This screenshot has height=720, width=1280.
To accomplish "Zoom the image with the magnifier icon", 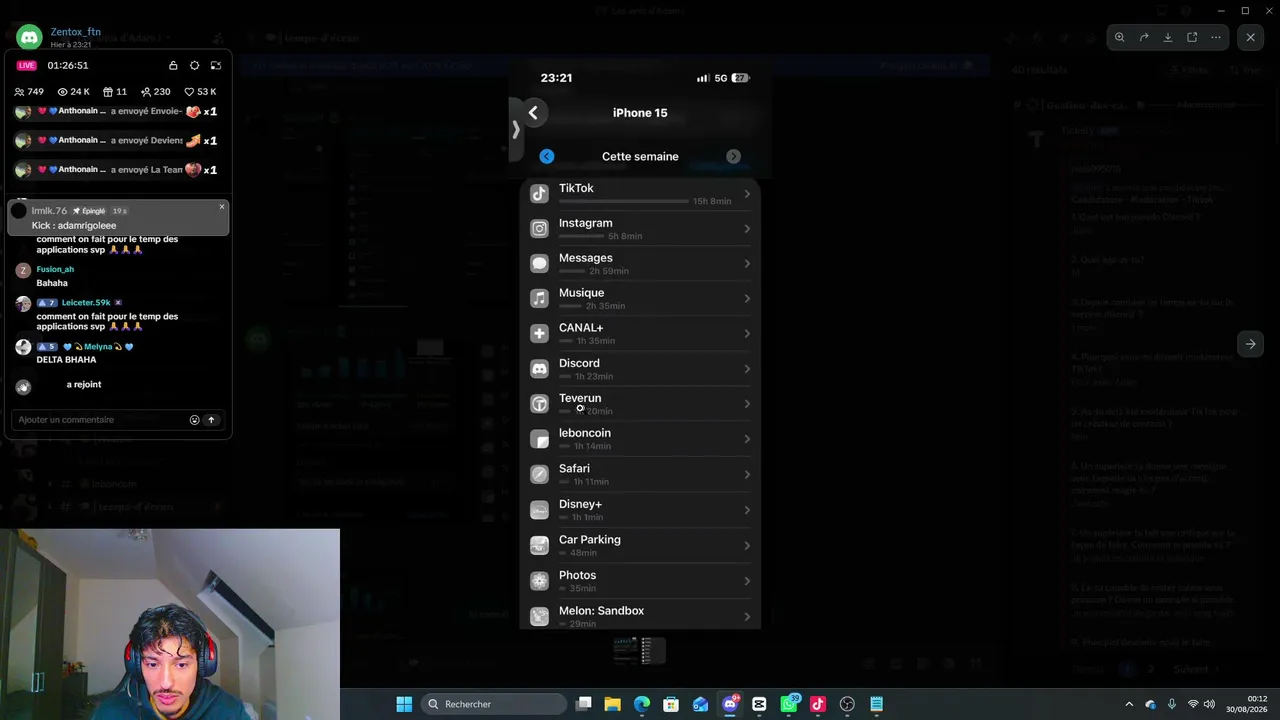I will point(1120,37).
